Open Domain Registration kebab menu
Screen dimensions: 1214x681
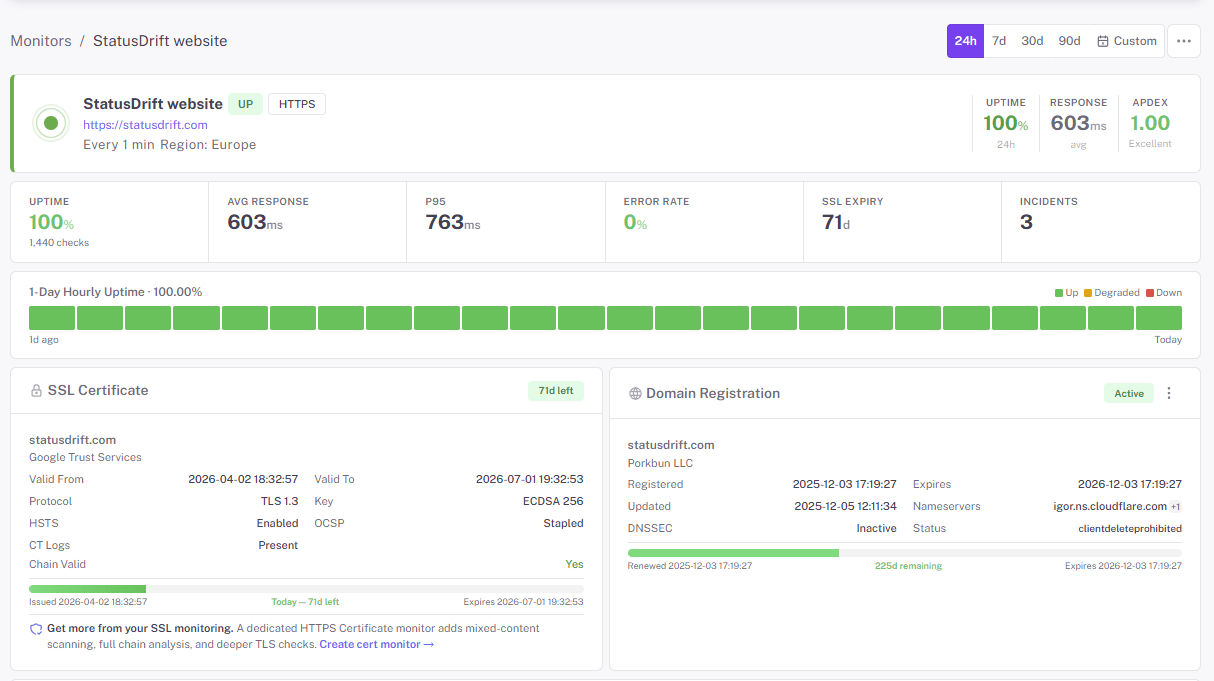click(1169, 393)
